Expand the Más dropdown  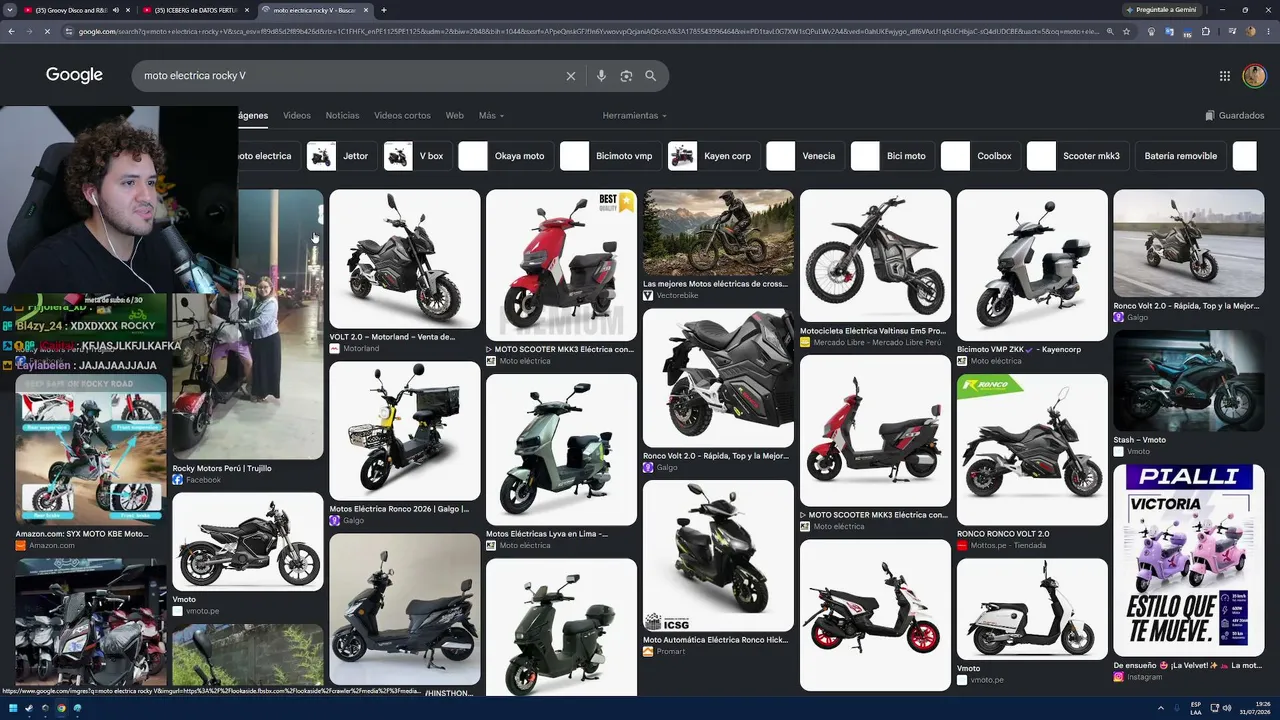coord(491,115)
